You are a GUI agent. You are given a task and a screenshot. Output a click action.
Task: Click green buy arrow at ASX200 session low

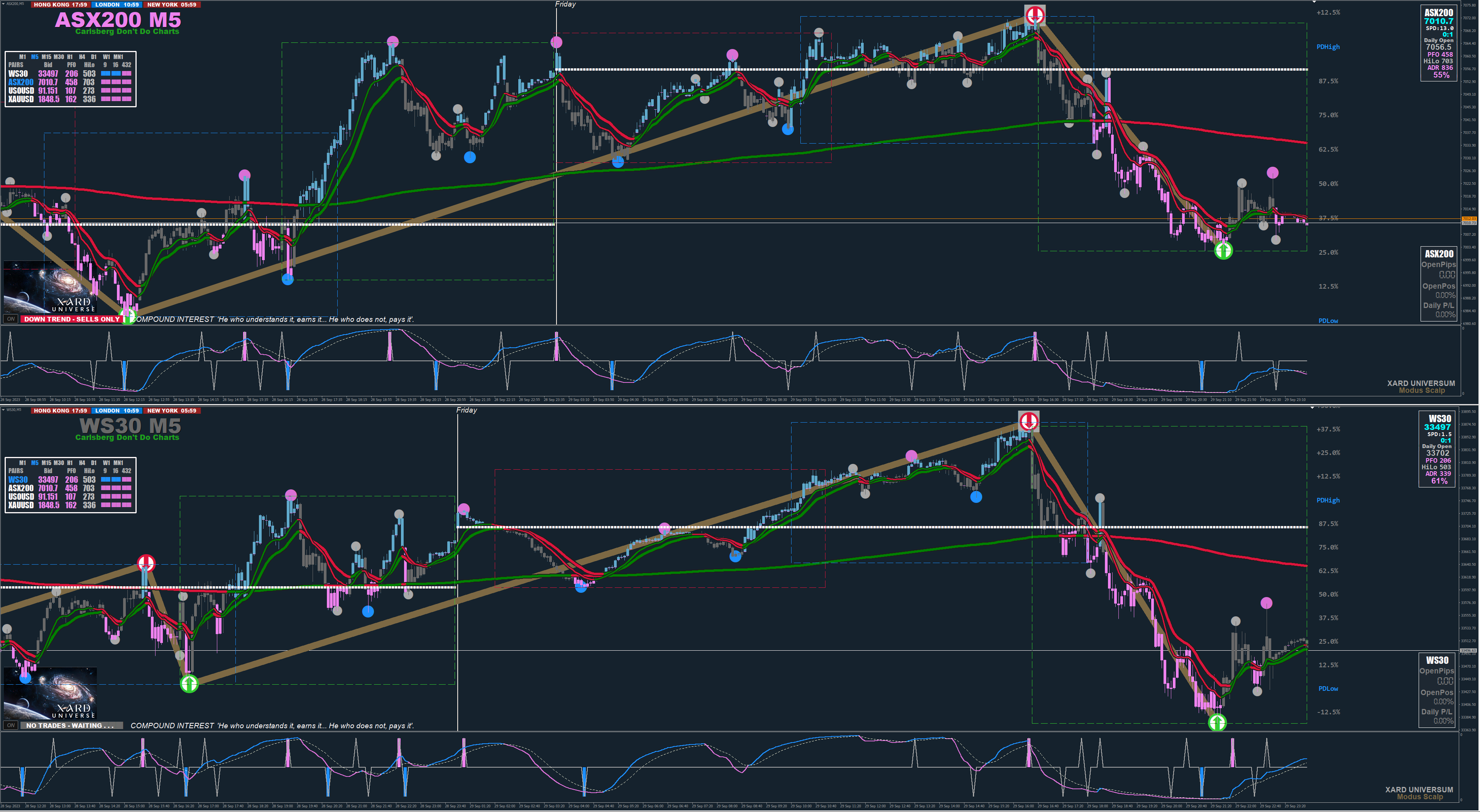click(x=1223, y=250)
